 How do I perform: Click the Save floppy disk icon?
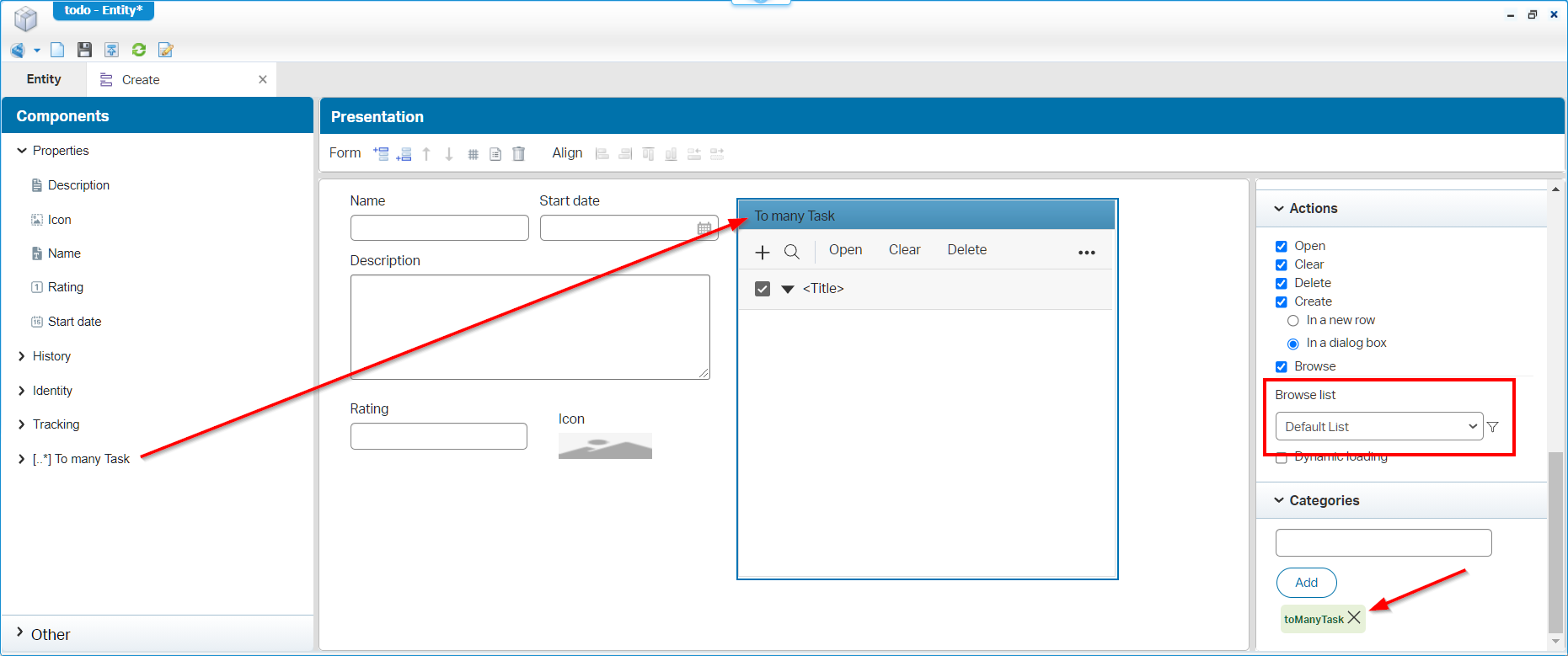click(84, 50)
